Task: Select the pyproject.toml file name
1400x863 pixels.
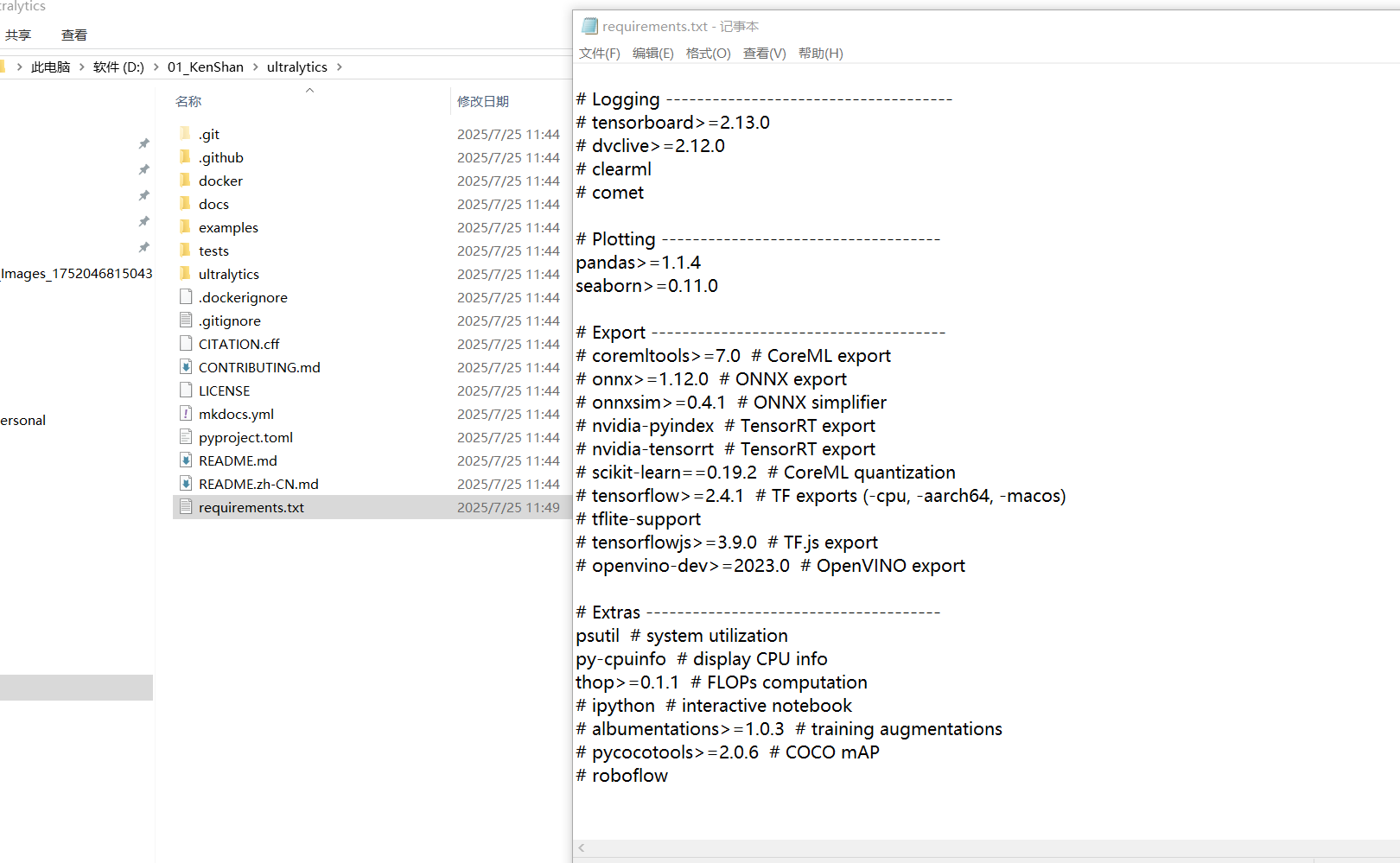Action: point(245,438)
